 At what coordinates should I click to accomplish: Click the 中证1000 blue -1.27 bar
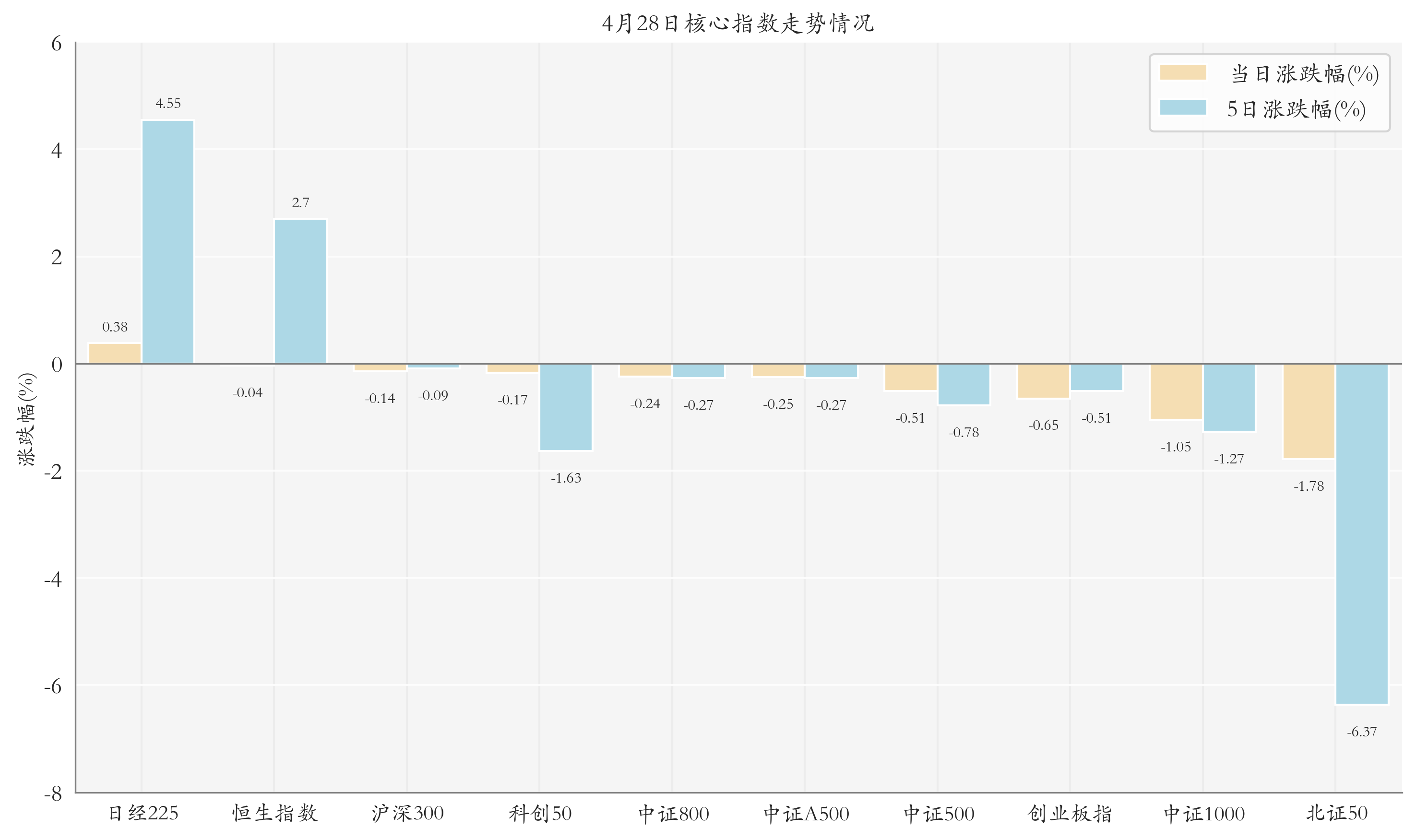pos(1228,397)
